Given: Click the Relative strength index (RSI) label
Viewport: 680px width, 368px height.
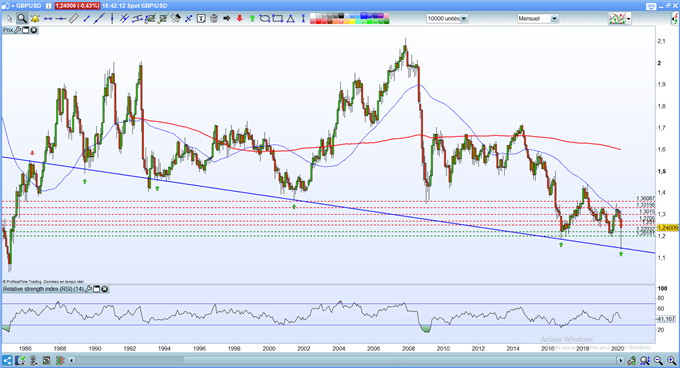Looking at the screenshot, I should click(x=43, y=289).
